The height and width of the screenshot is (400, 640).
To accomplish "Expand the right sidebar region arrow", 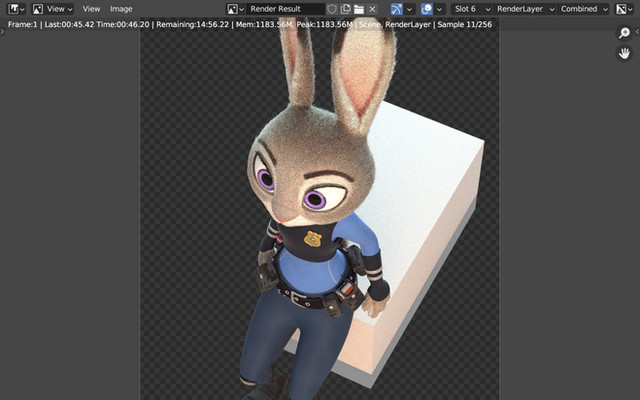I will (637, 31).
